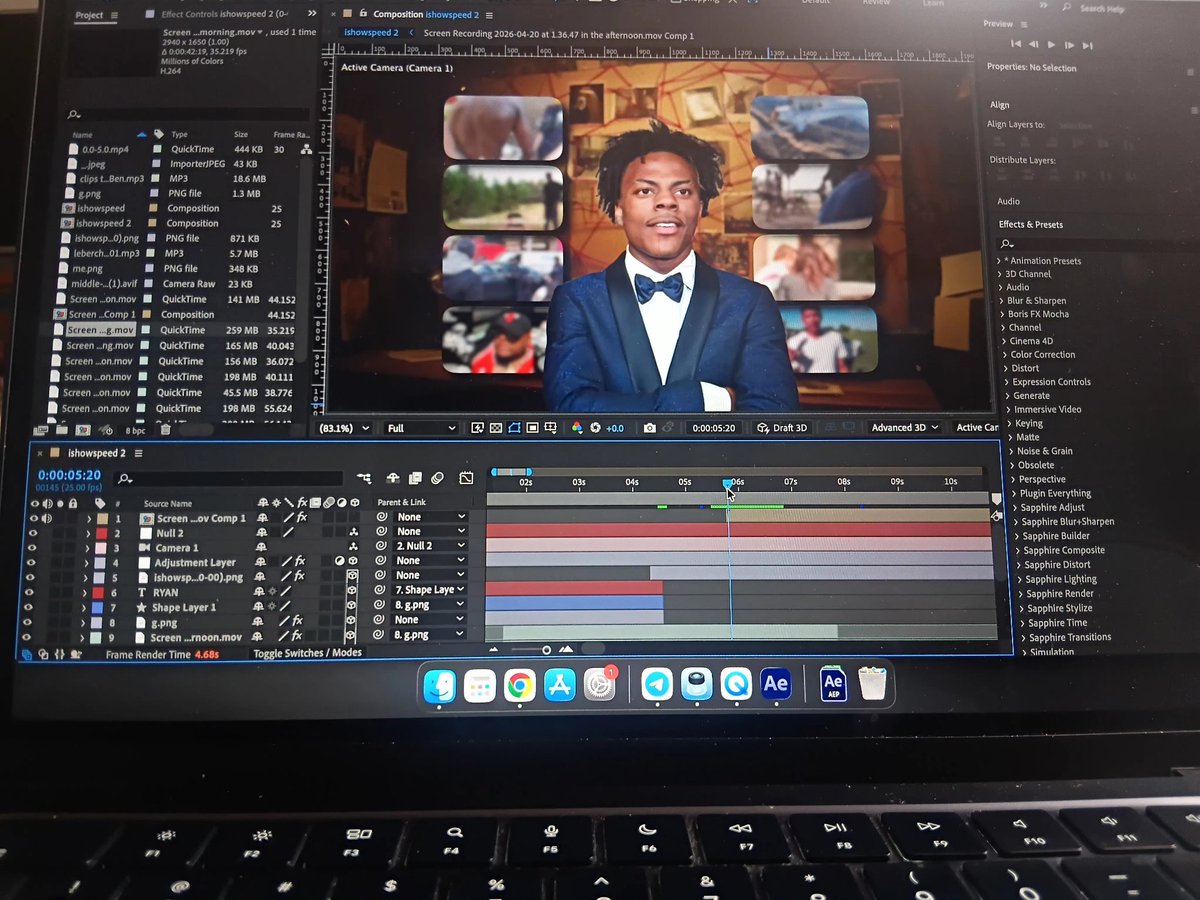Open grid and guide options icon
This screenshot has height=900, width=1200.
coord(551,427)
